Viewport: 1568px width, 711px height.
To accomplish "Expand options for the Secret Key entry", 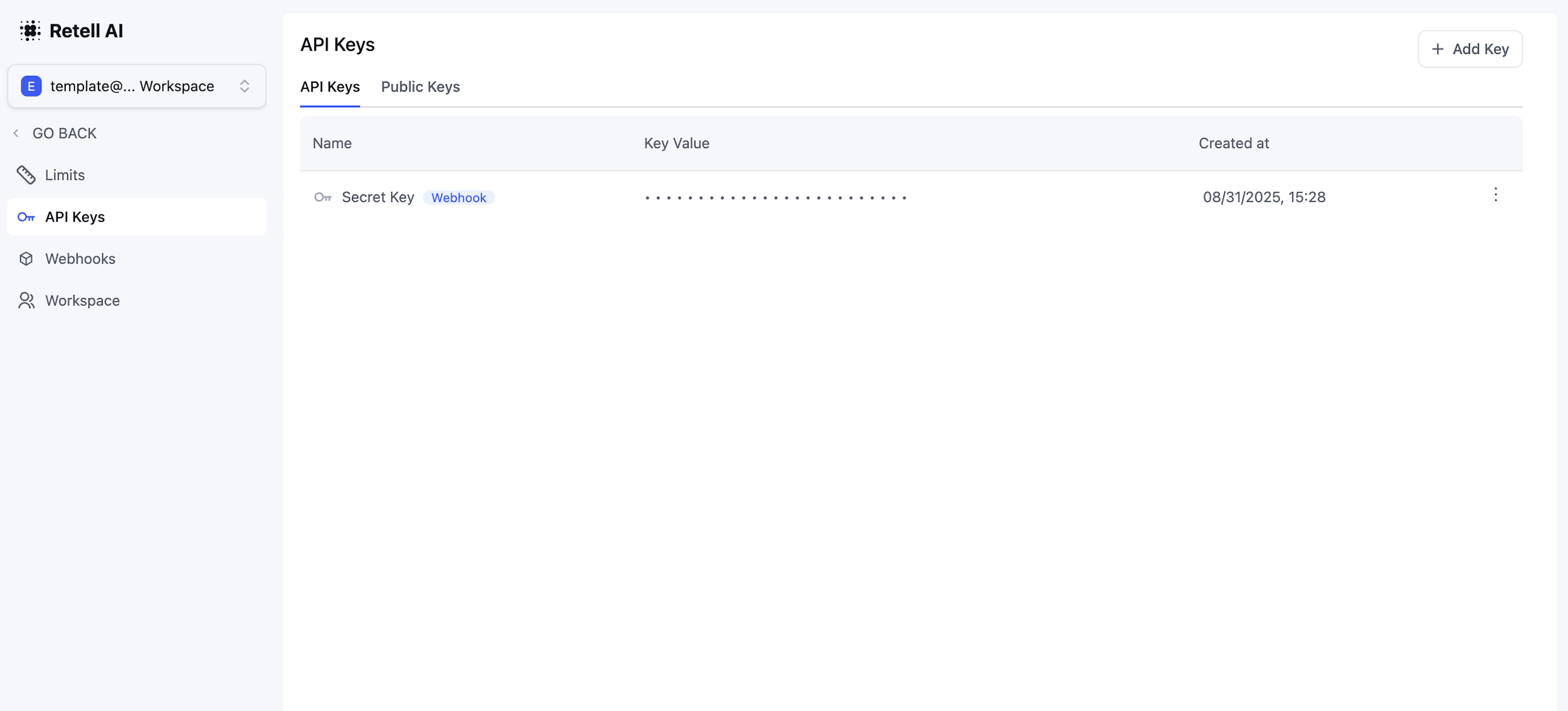I will pyautogui.click(x=1495, y=196).
